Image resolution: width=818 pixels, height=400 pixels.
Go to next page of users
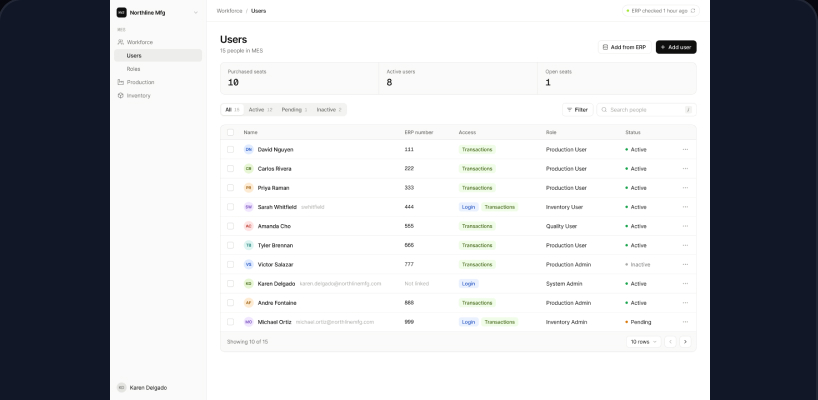coord(685,342)
